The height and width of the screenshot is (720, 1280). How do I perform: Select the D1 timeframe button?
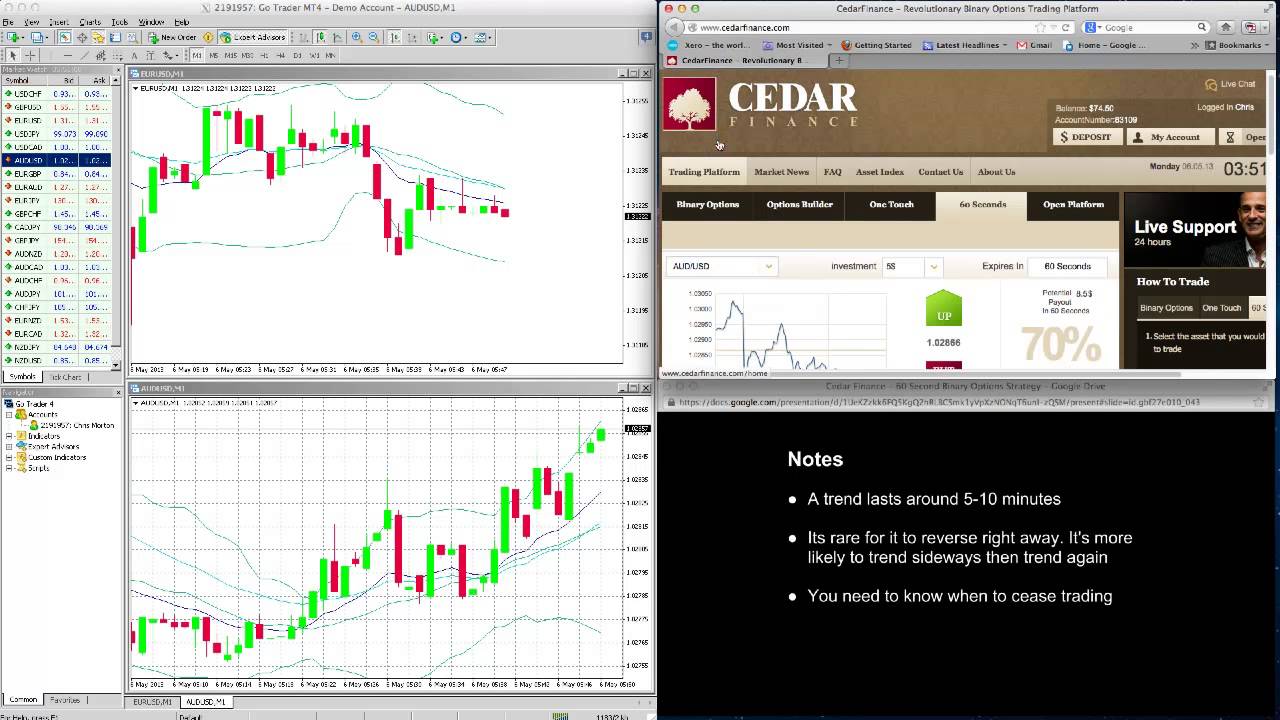pos(297,55)
